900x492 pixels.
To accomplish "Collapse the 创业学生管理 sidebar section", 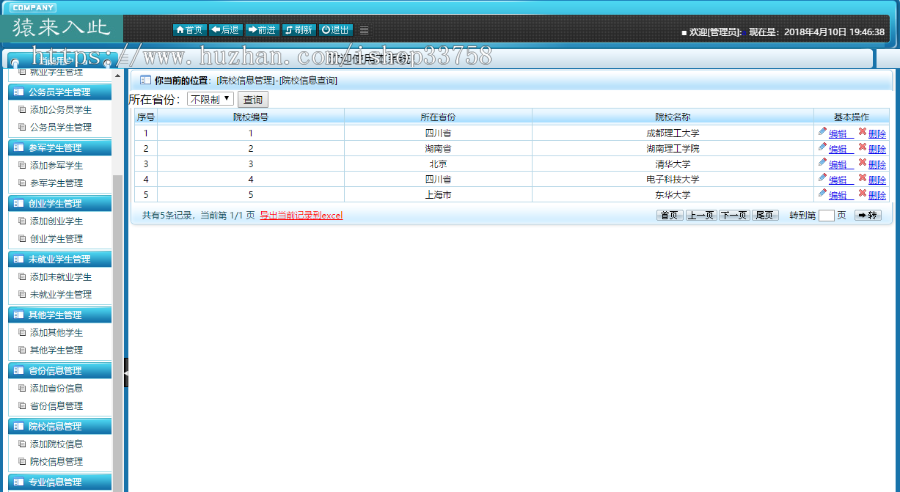I will pyautogui.click(x=60, y=203).
